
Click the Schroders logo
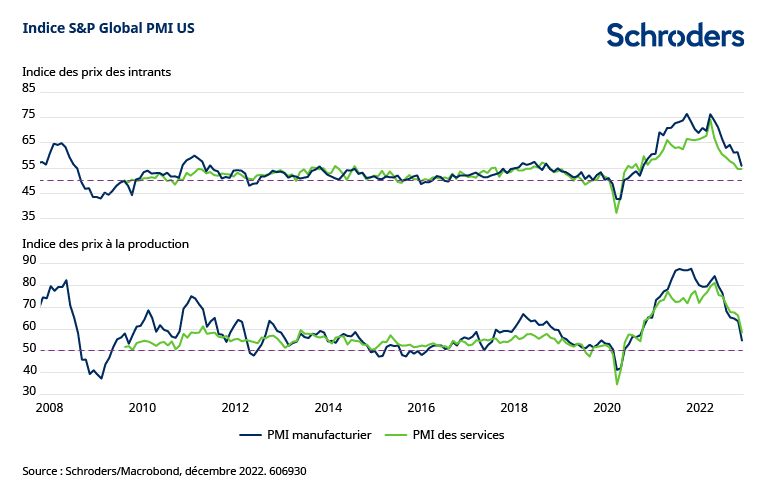[x=675, y=35]
